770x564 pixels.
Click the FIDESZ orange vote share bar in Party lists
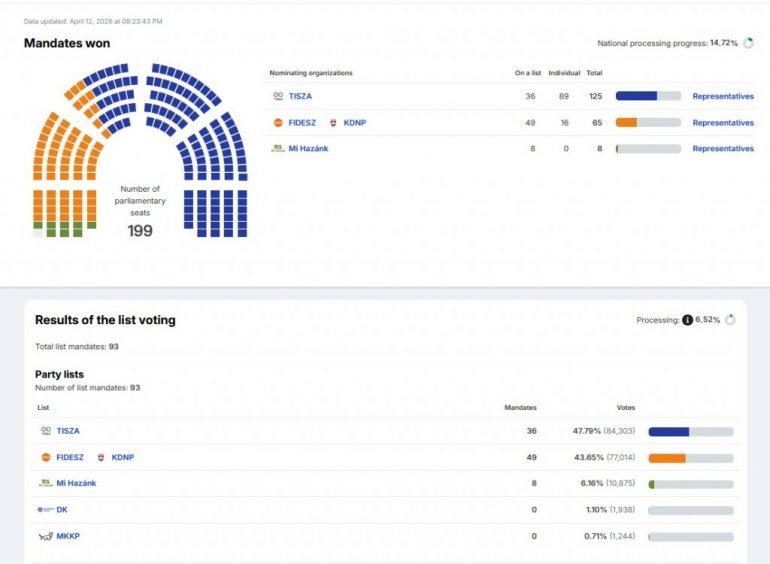[667, 458]
